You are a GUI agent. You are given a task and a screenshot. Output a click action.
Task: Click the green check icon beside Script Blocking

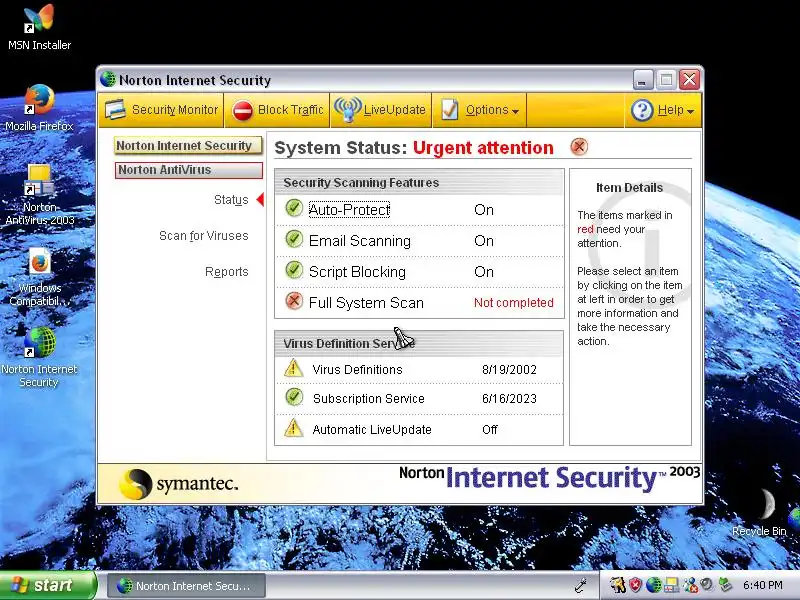point(294,270)
